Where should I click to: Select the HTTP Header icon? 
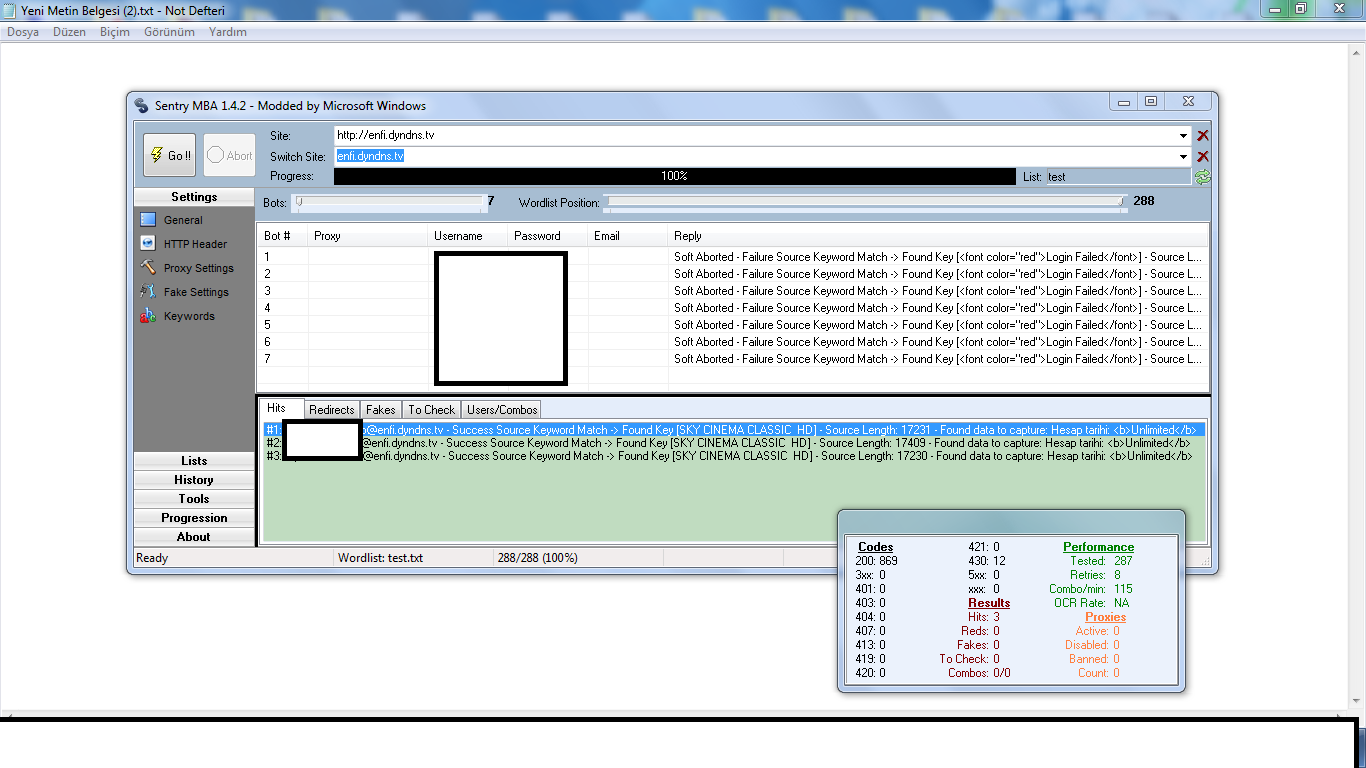[x=148, y=244]
